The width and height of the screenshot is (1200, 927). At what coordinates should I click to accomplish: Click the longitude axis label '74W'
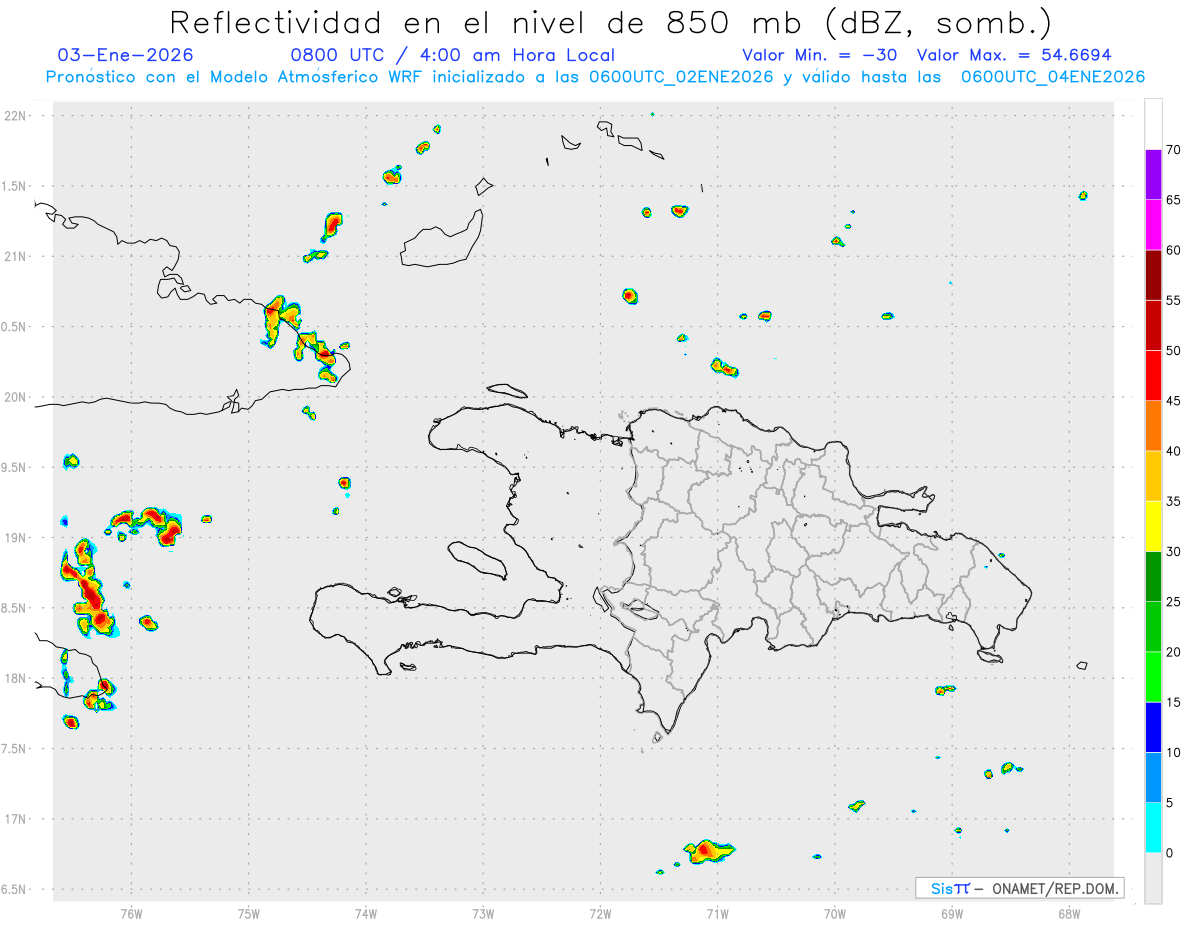[366, 914]
